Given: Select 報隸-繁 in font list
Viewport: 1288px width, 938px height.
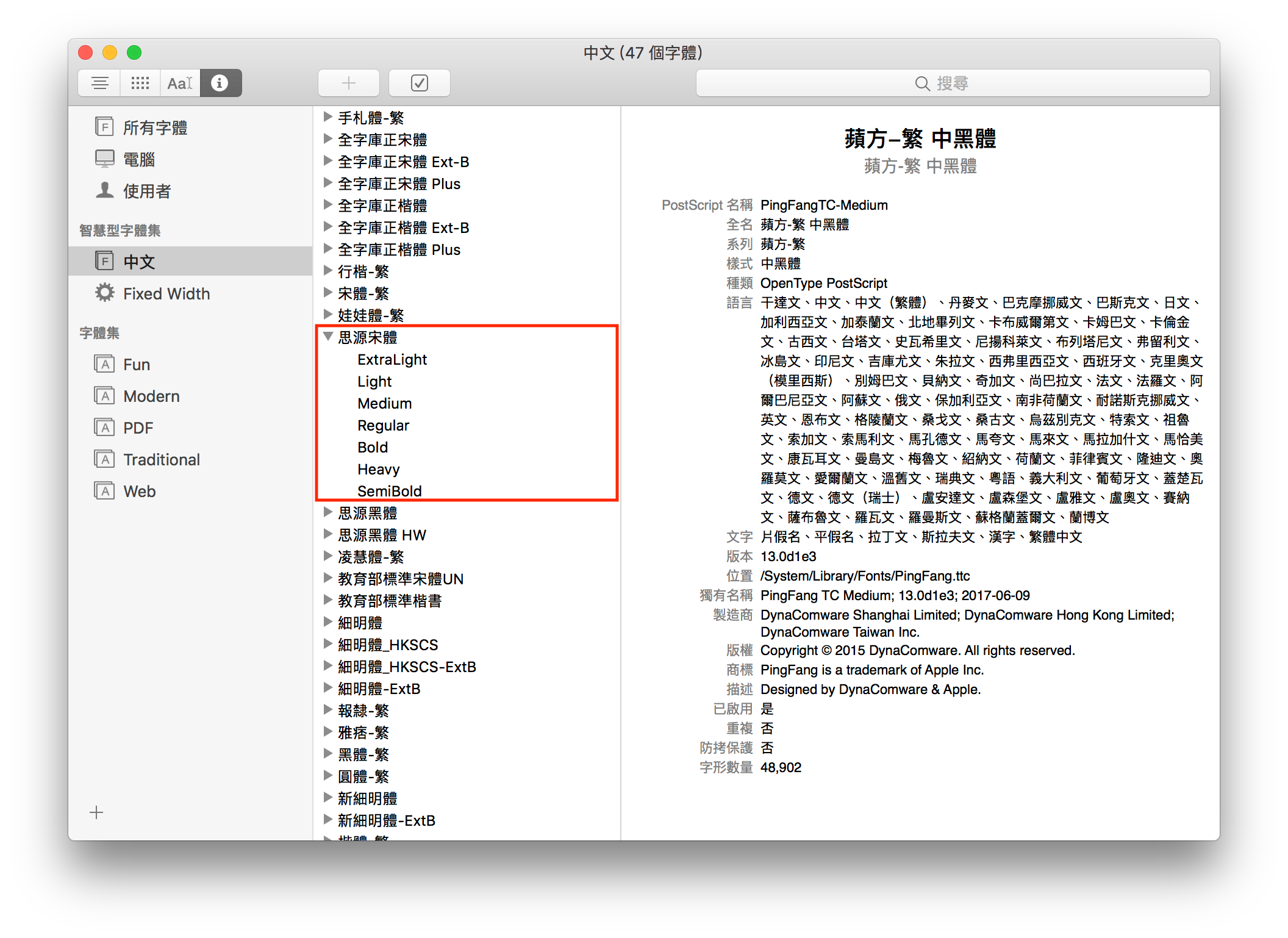Looking at the screenshot, I should [x=363, y=711].
